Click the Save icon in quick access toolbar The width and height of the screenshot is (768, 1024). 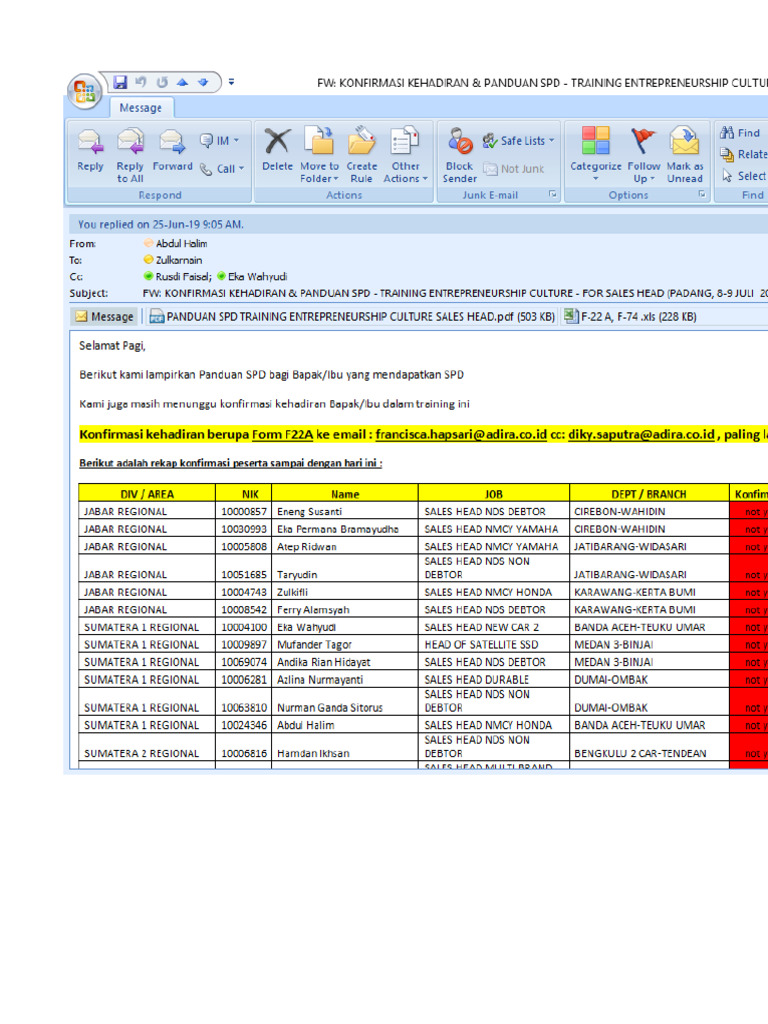point(120,82)
